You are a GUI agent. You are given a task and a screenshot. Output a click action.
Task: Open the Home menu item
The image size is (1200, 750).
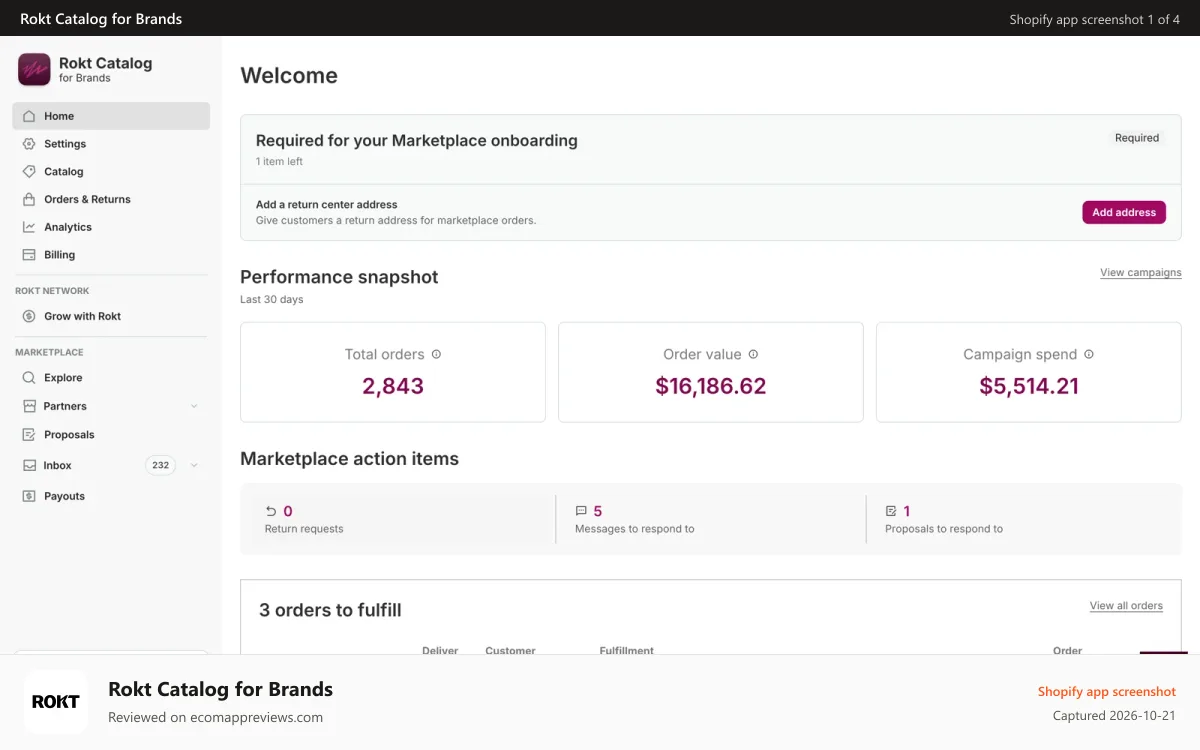click(x=111, y=116)
